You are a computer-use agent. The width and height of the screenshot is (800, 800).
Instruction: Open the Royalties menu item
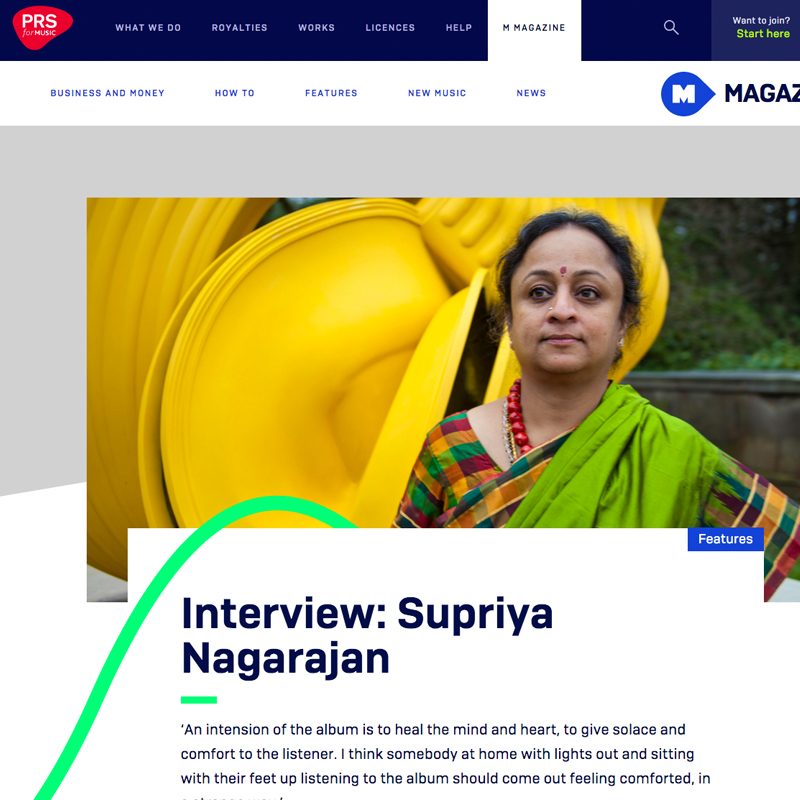tap(239, 28)
